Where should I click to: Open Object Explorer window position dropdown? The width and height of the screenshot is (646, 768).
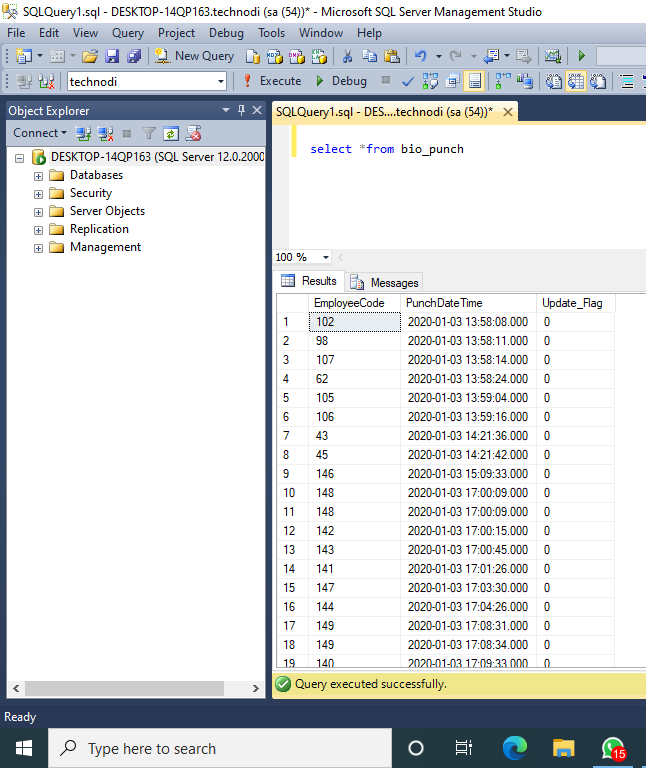click(226, 110)
